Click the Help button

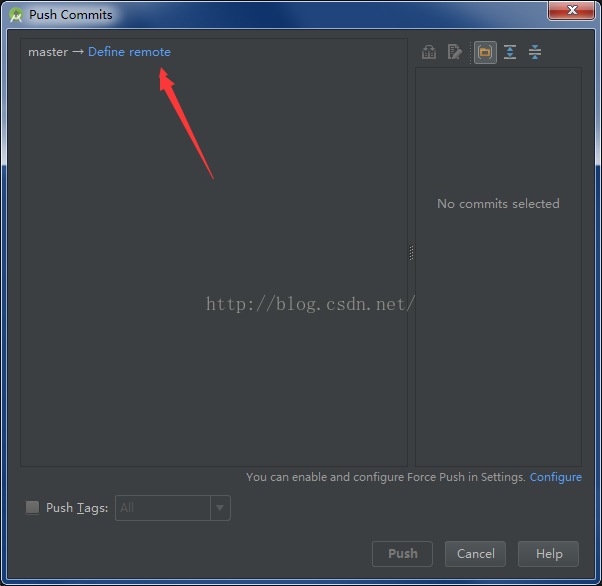549,554
